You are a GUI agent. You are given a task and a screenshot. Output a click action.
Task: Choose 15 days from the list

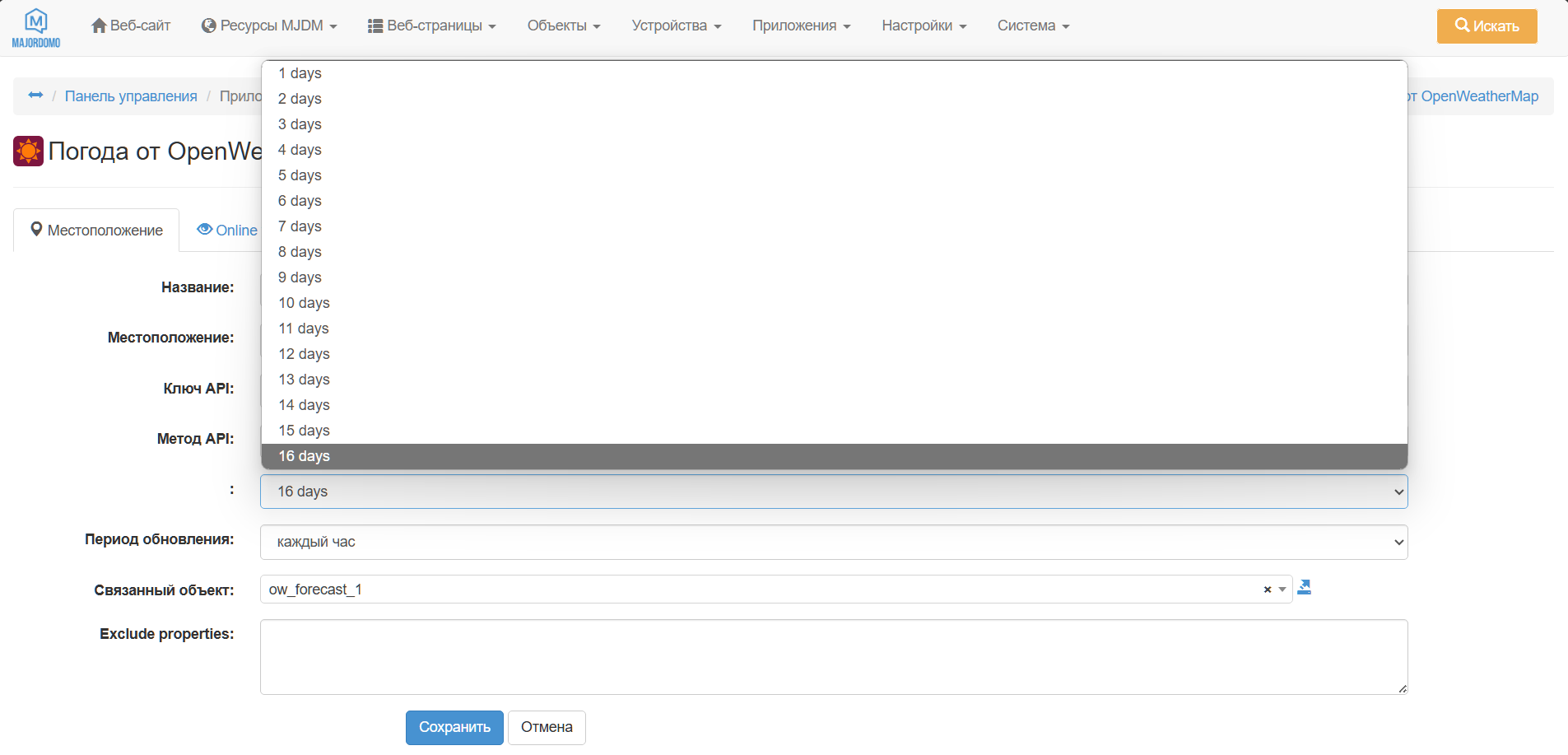[x=834, y=431]
